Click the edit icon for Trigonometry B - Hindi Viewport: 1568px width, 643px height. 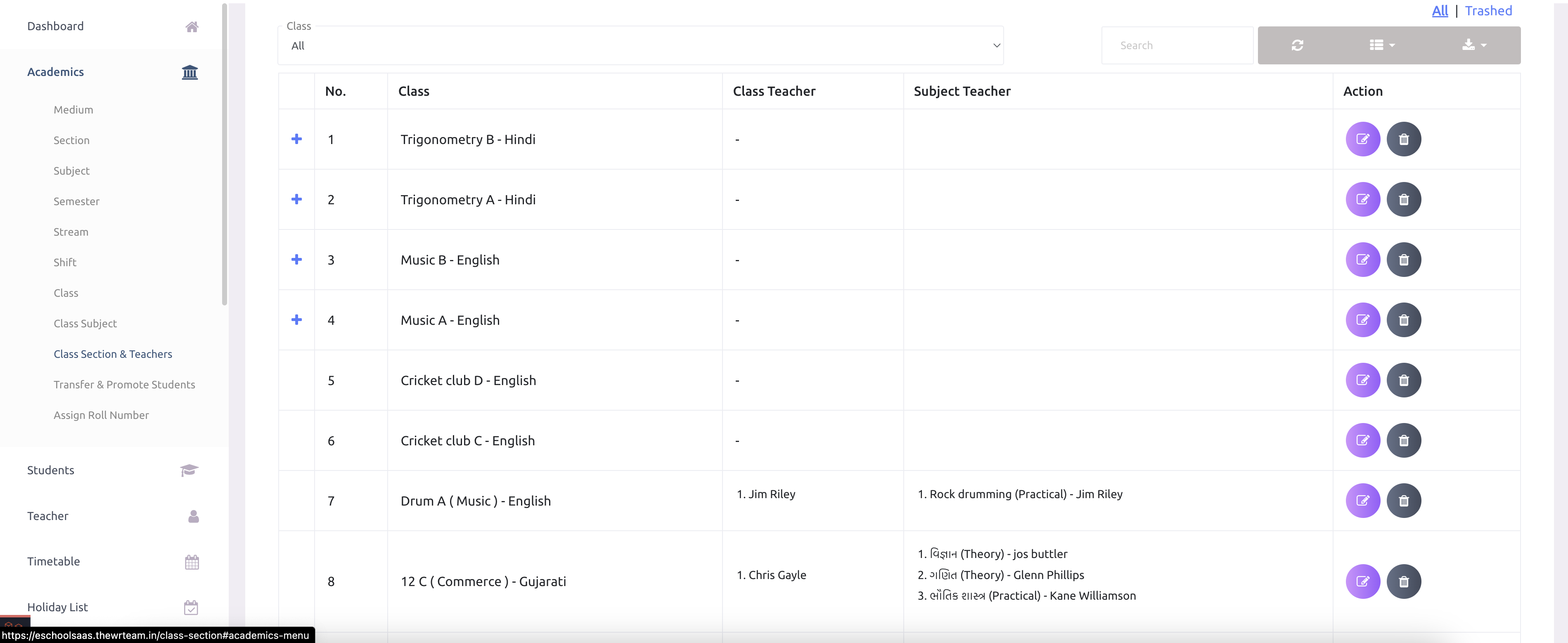coord(1363,139)
